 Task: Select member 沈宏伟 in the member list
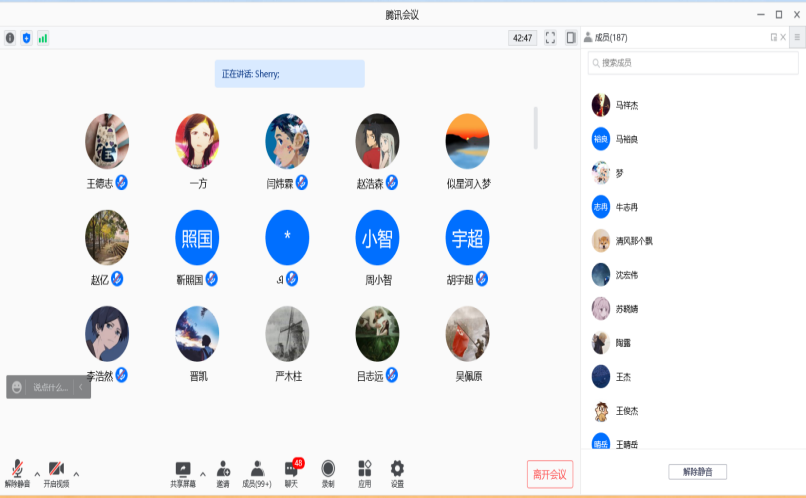(630, 275)
